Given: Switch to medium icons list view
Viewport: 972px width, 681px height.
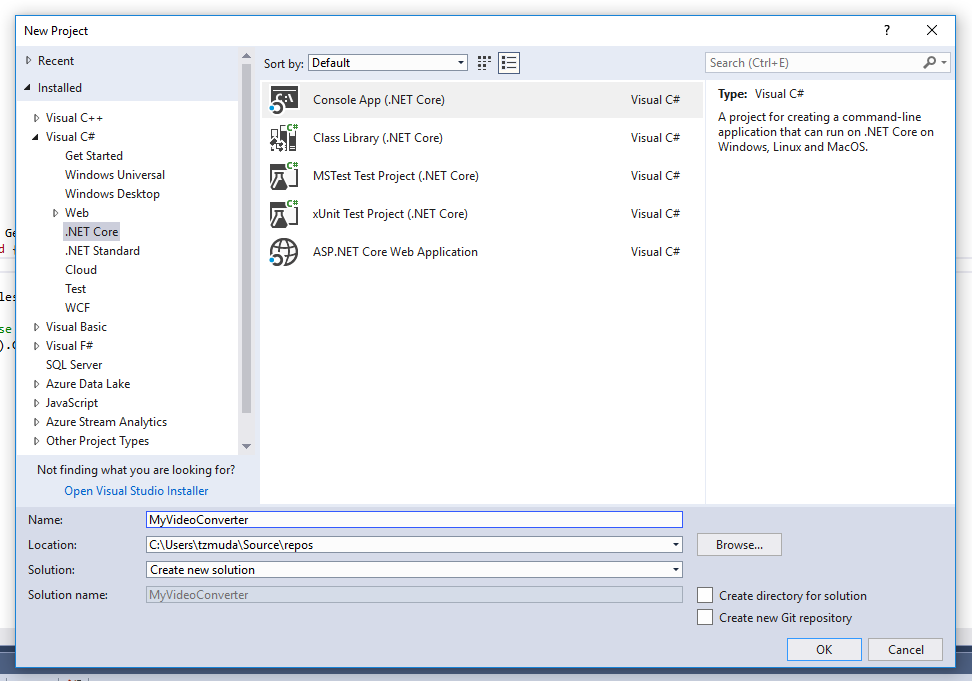Looking at the screenshot, I should point(509,63).
